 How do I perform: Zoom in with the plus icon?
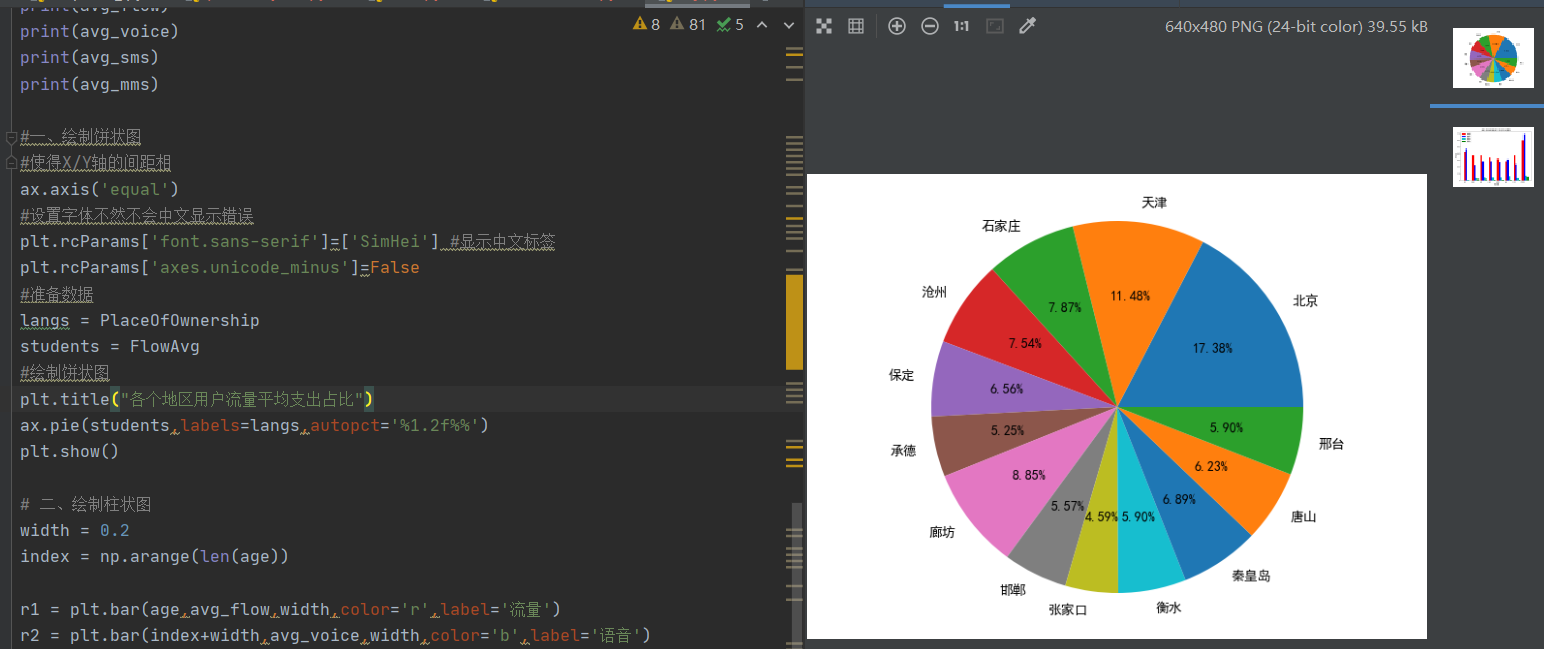(x=897, y=26)
